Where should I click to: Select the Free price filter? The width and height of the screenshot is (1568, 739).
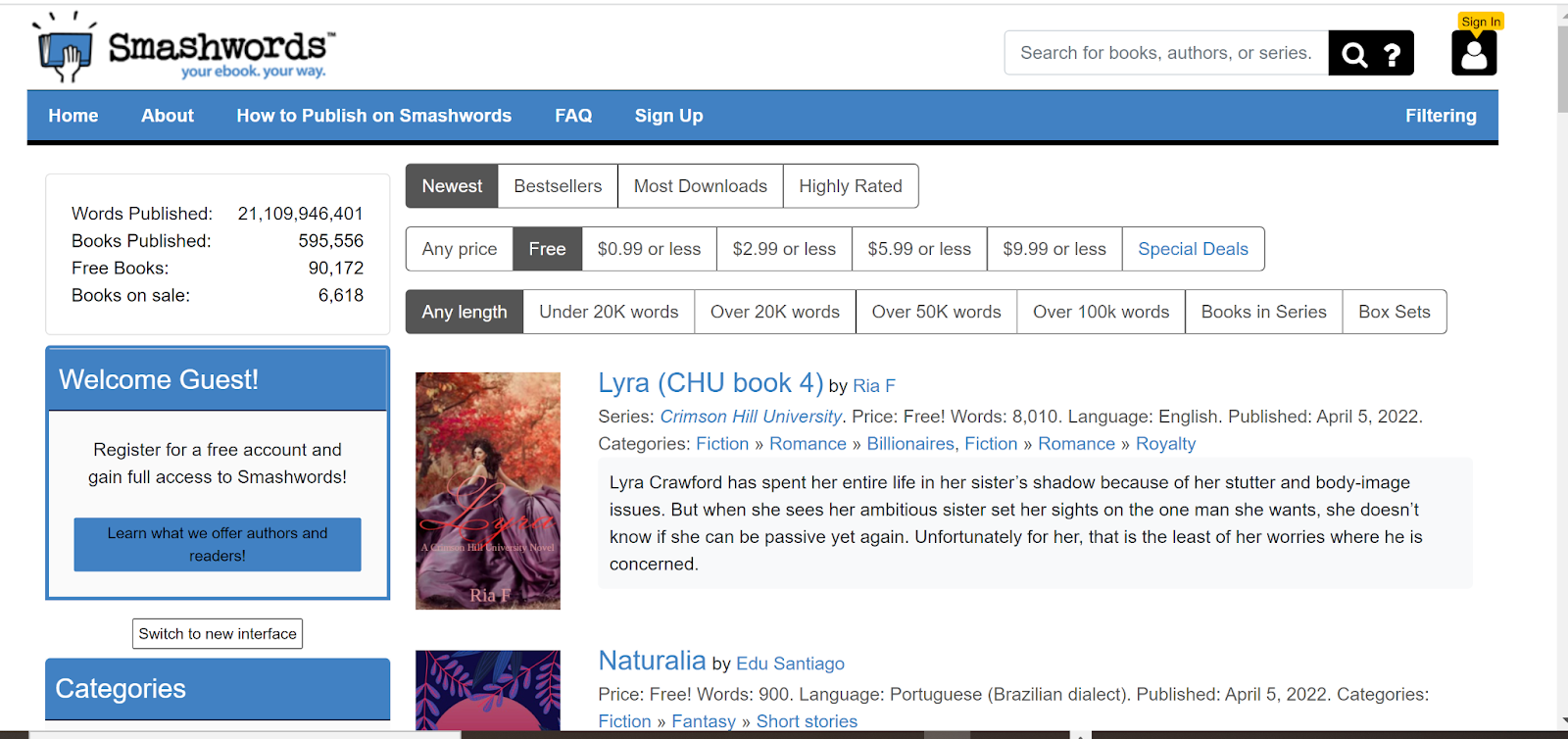point(547,249)
